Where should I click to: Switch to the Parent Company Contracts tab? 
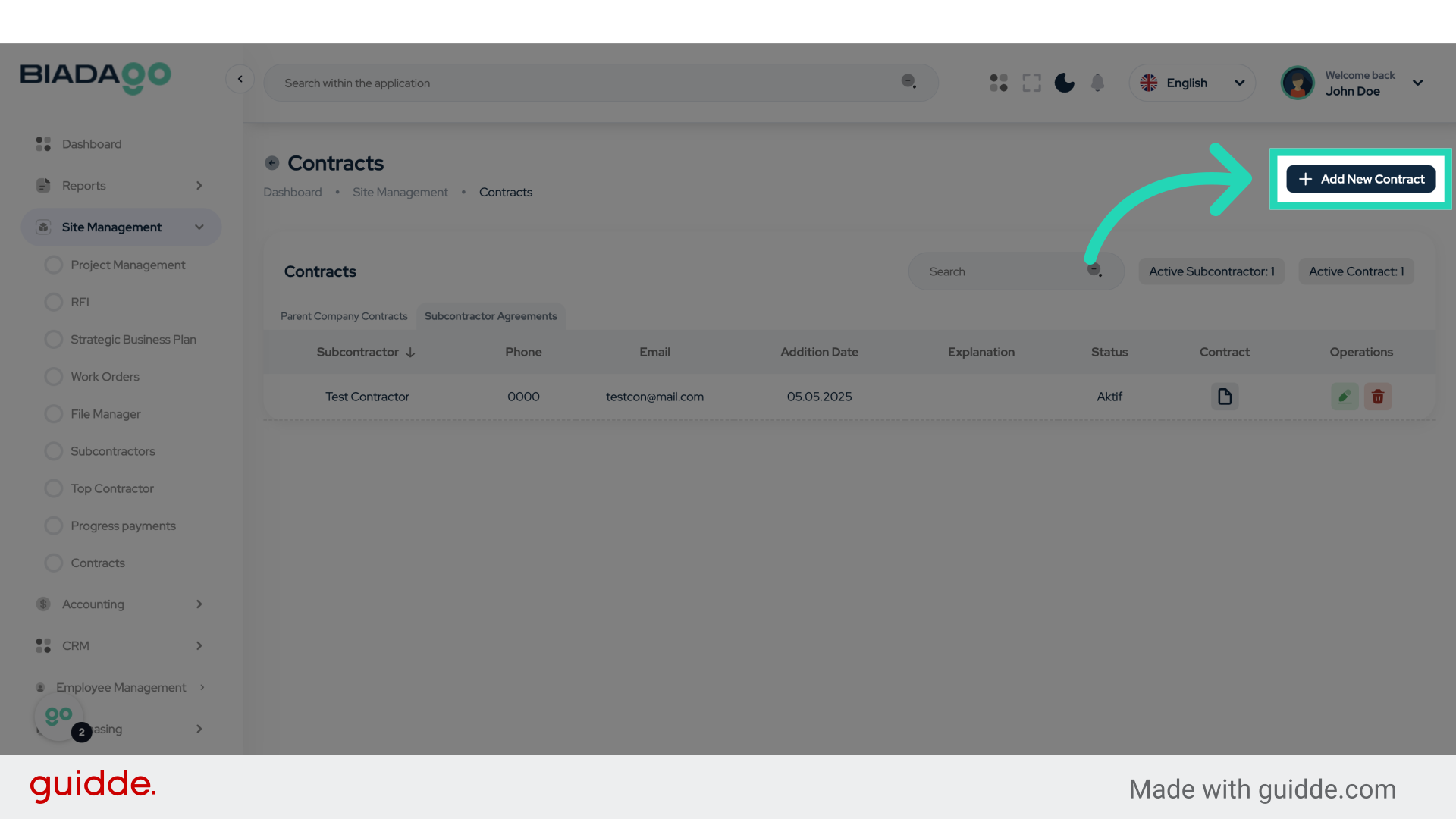pos(344,316)
